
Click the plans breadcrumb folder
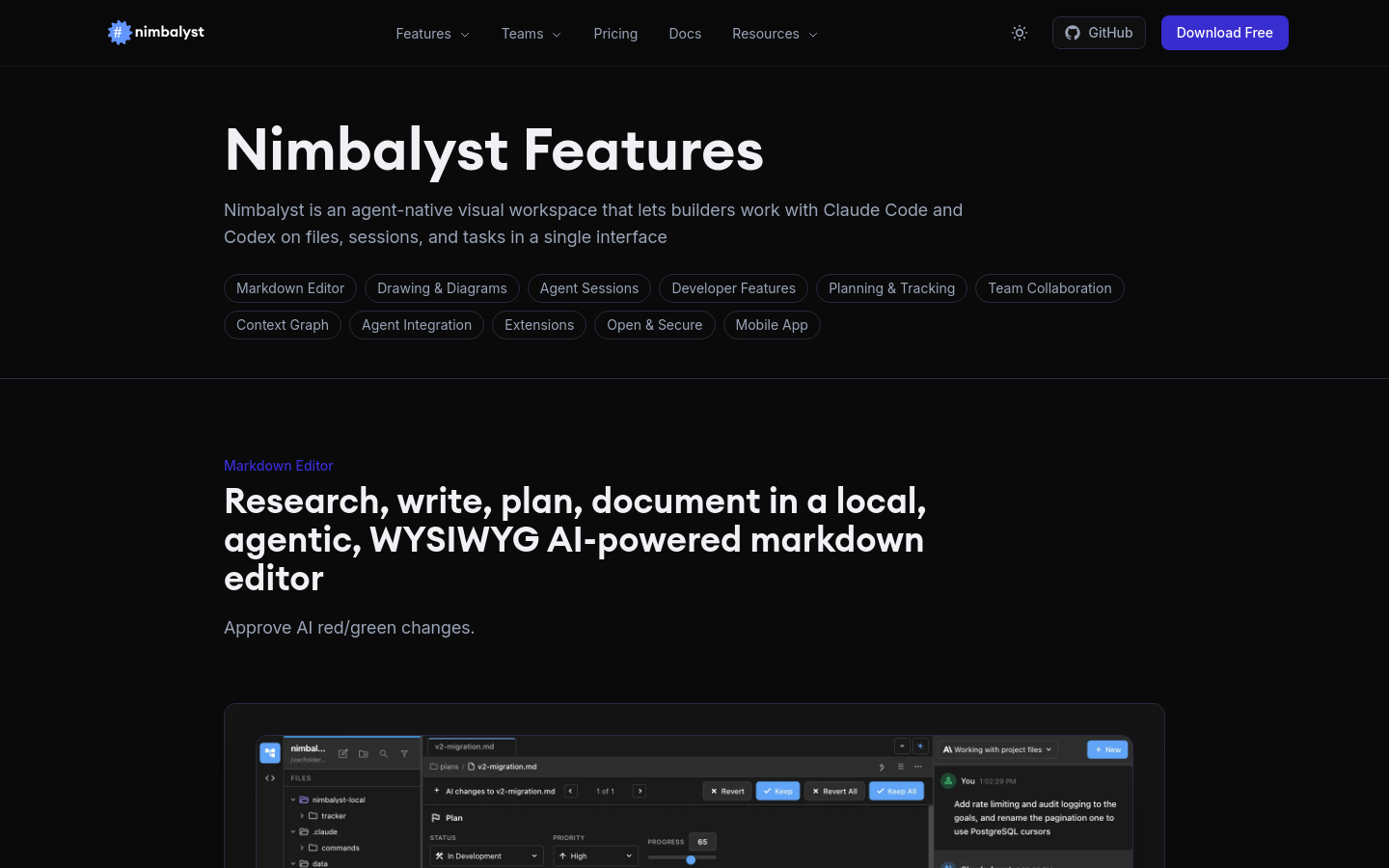tap(445, 767)
